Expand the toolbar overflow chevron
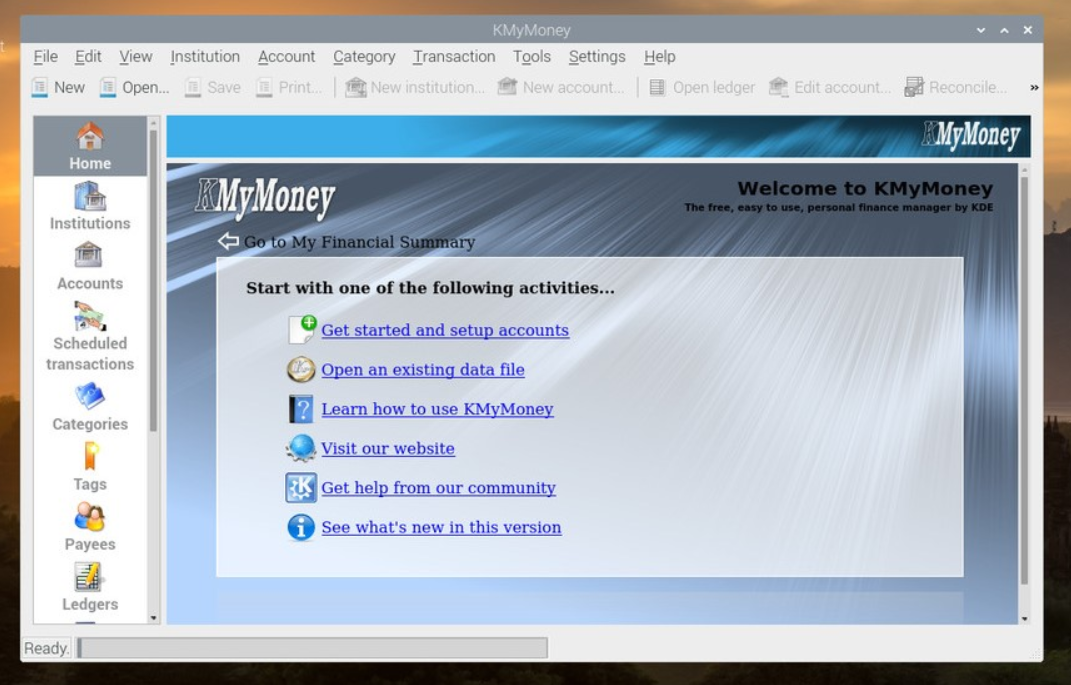Screen dimensions: 1071x685 [x=1034, y=87]
